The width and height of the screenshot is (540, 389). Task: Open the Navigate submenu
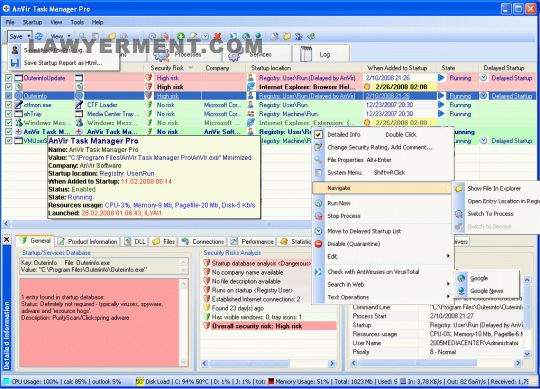382,188
